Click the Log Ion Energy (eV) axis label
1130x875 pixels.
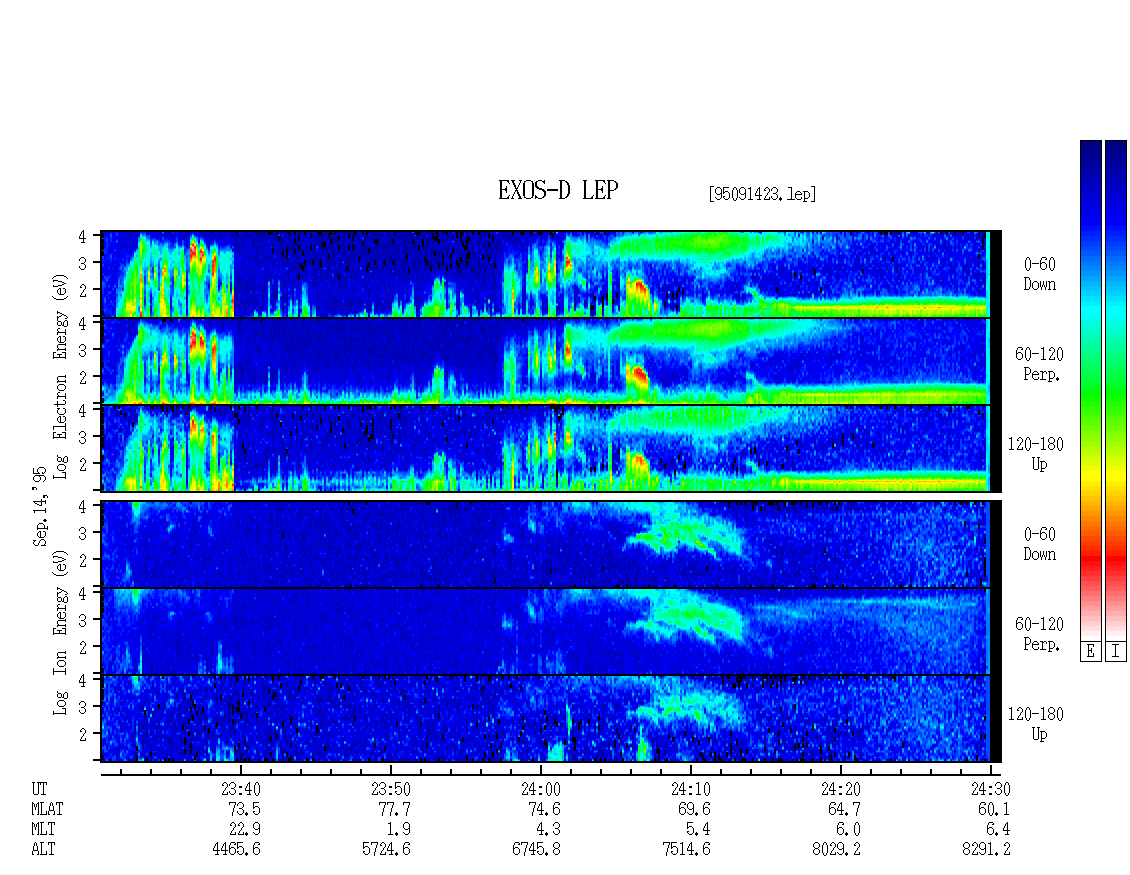pos(60,632)
